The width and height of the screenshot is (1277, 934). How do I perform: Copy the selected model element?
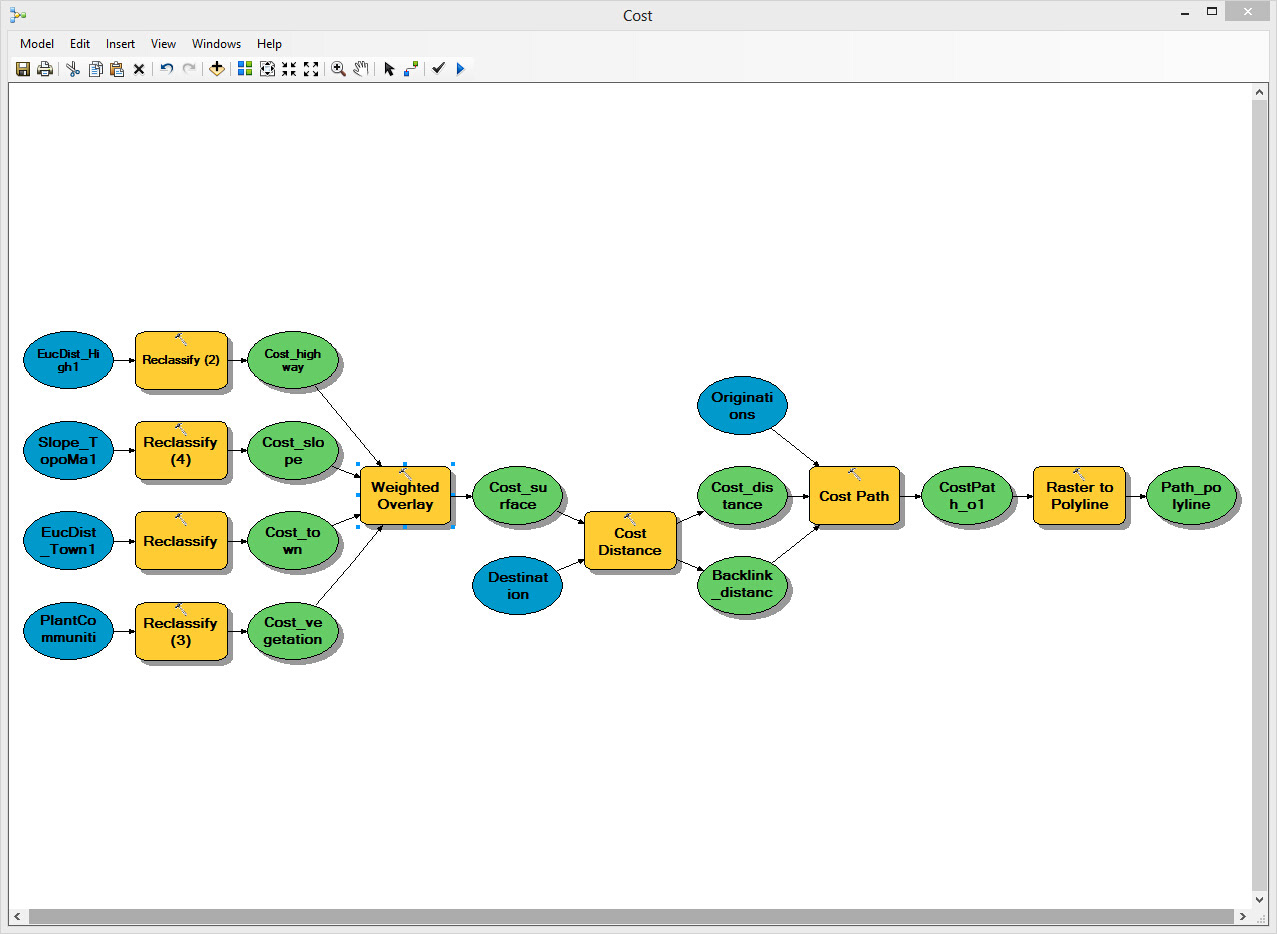[x=95, y=69]
